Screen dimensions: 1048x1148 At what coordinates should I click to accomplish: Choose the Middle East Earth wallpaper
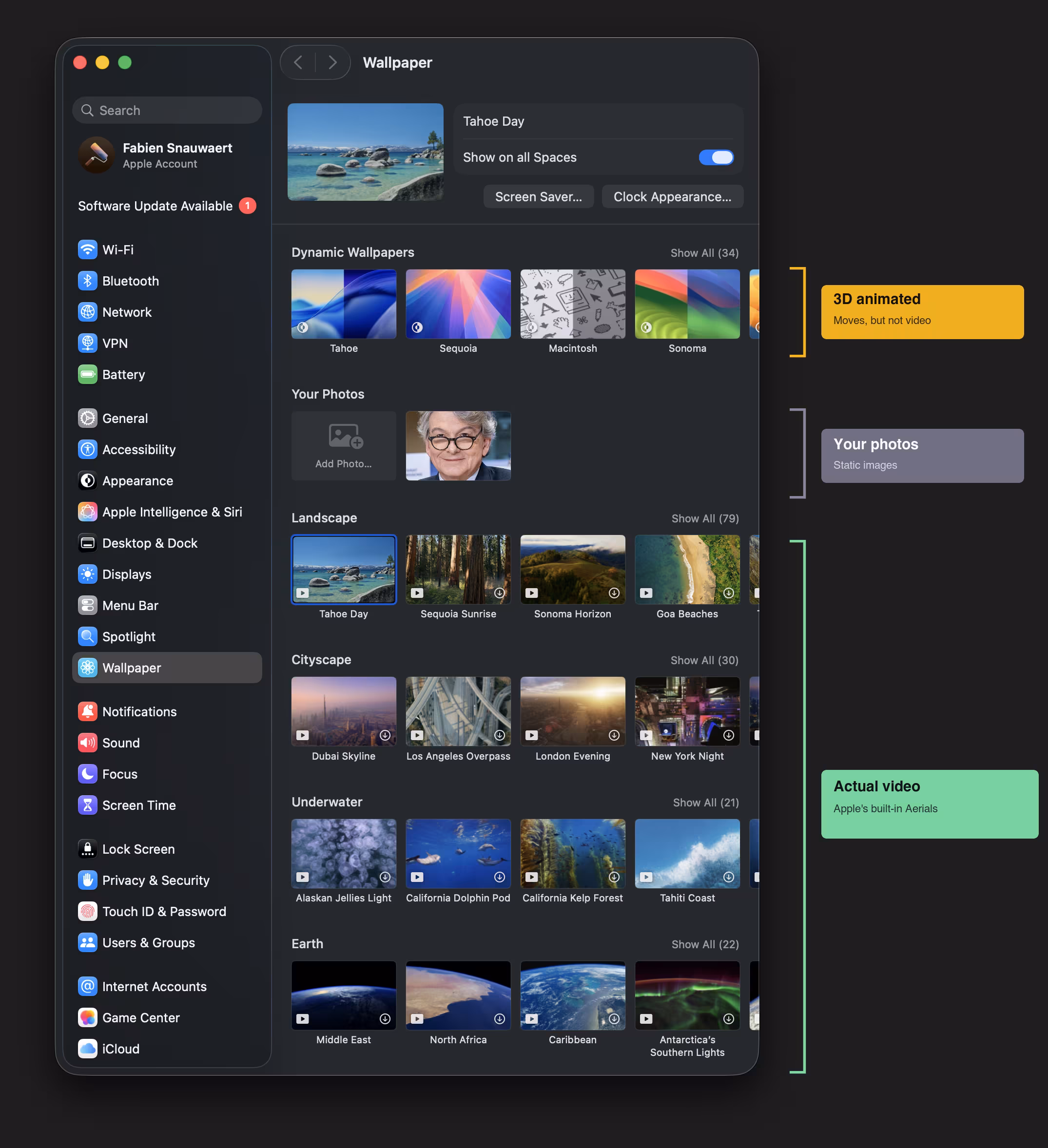coord(344,995)
